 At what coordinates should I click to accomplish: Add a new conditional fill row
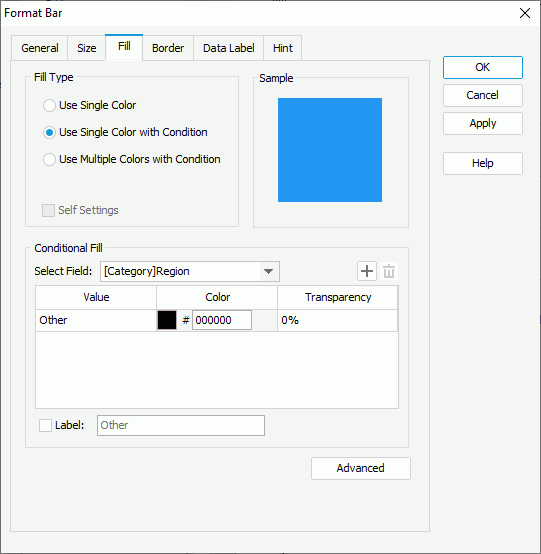point(367,271)
